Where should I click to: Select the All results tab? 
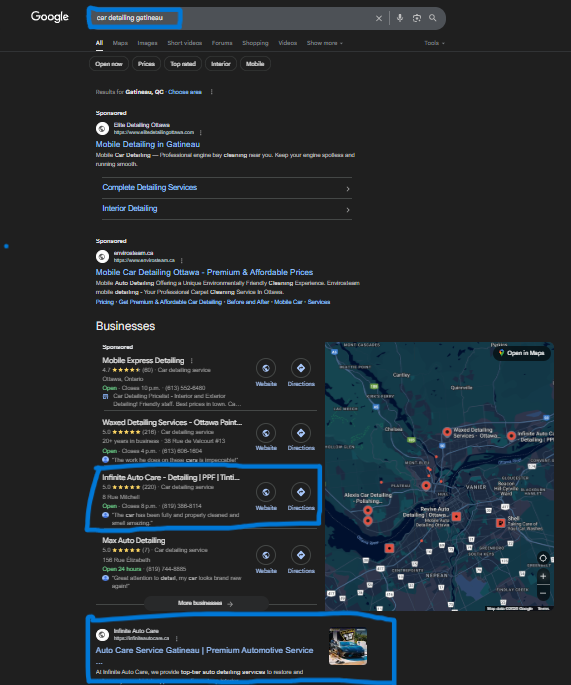99,43
